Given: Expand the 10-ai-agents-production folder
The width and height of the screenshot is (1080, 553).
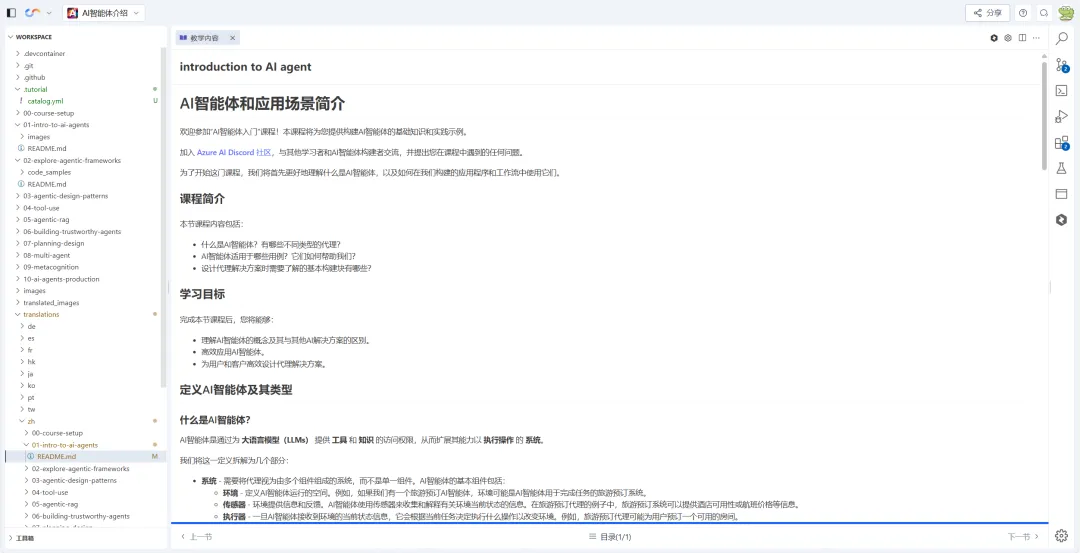Looking at the screenshot, I should pyautogui.click(x=61, y=279).
